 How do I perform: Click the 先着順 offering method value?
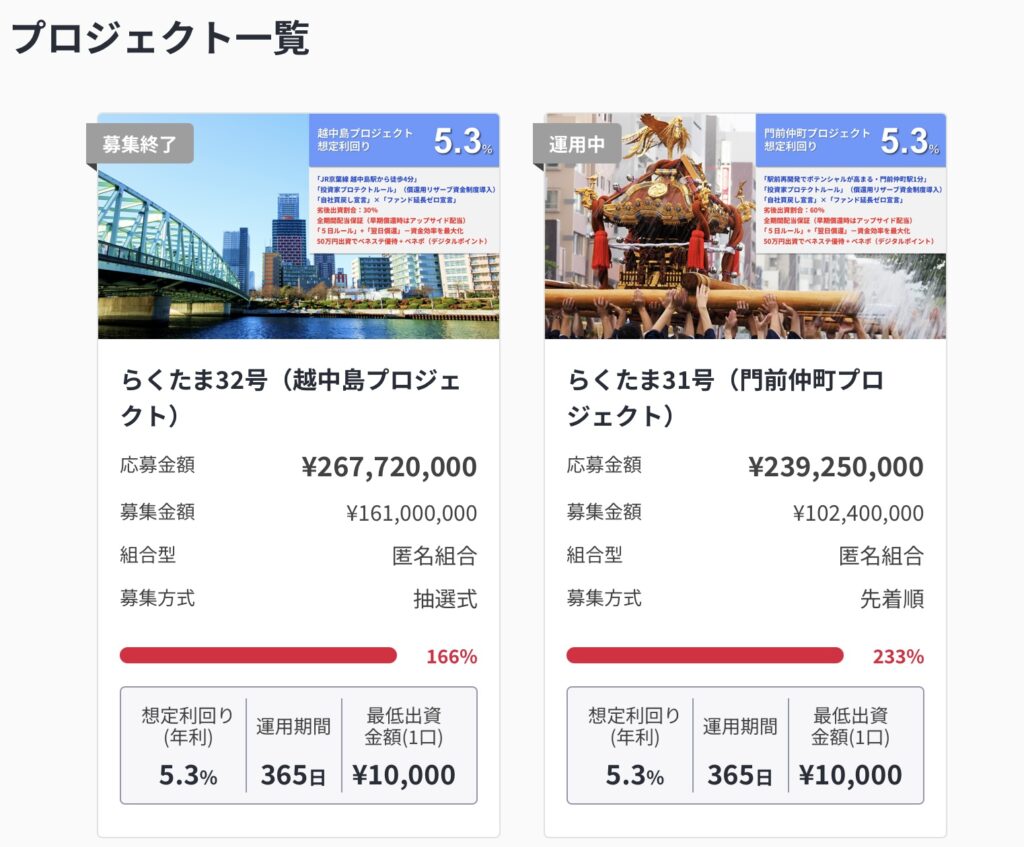[892, 599]
